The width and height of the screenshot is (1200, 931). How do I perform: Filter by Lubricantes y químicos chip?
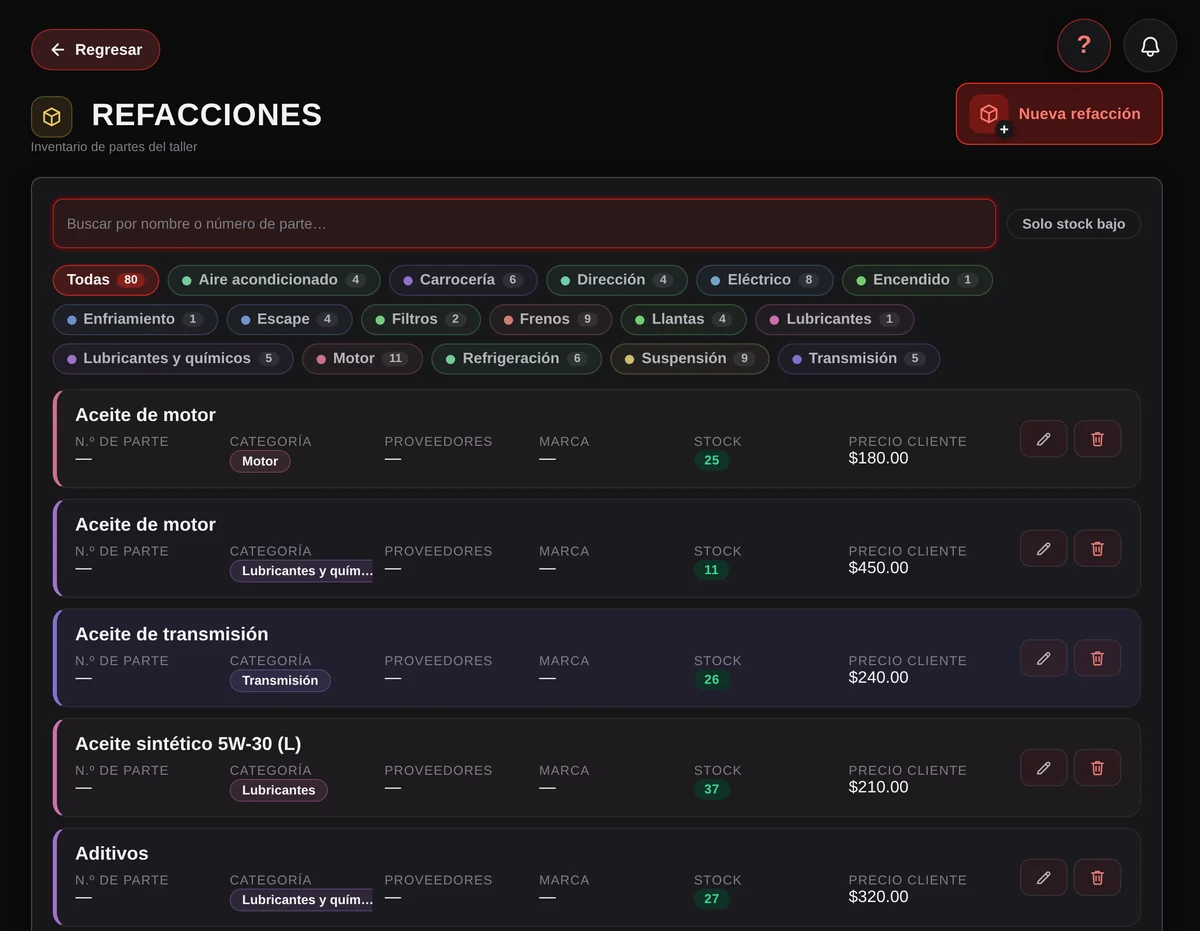pos(173,359)
